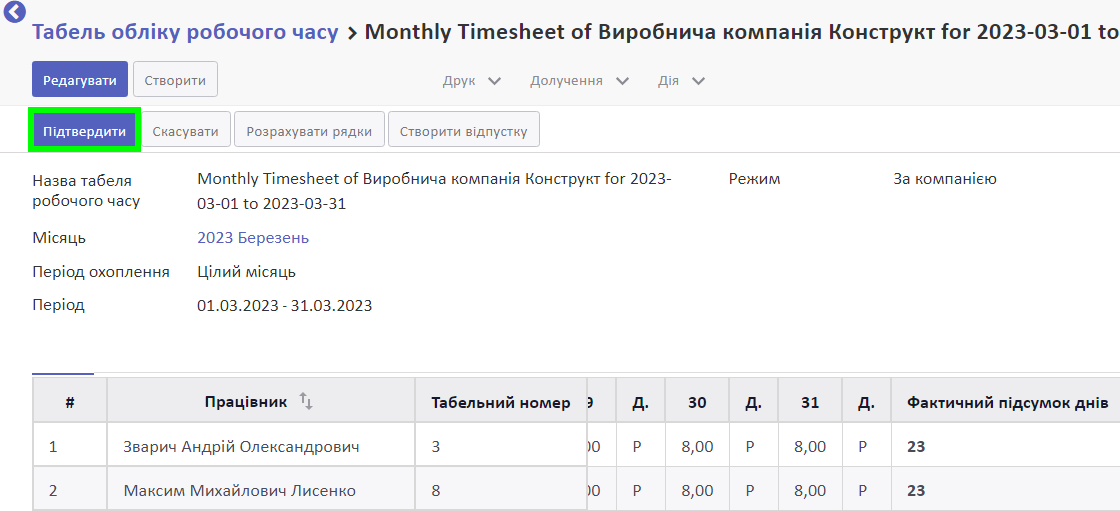Open the Долучення dropdown menu
The width and height of the screenshot is (1120, 511).
[x=579, y=81]
